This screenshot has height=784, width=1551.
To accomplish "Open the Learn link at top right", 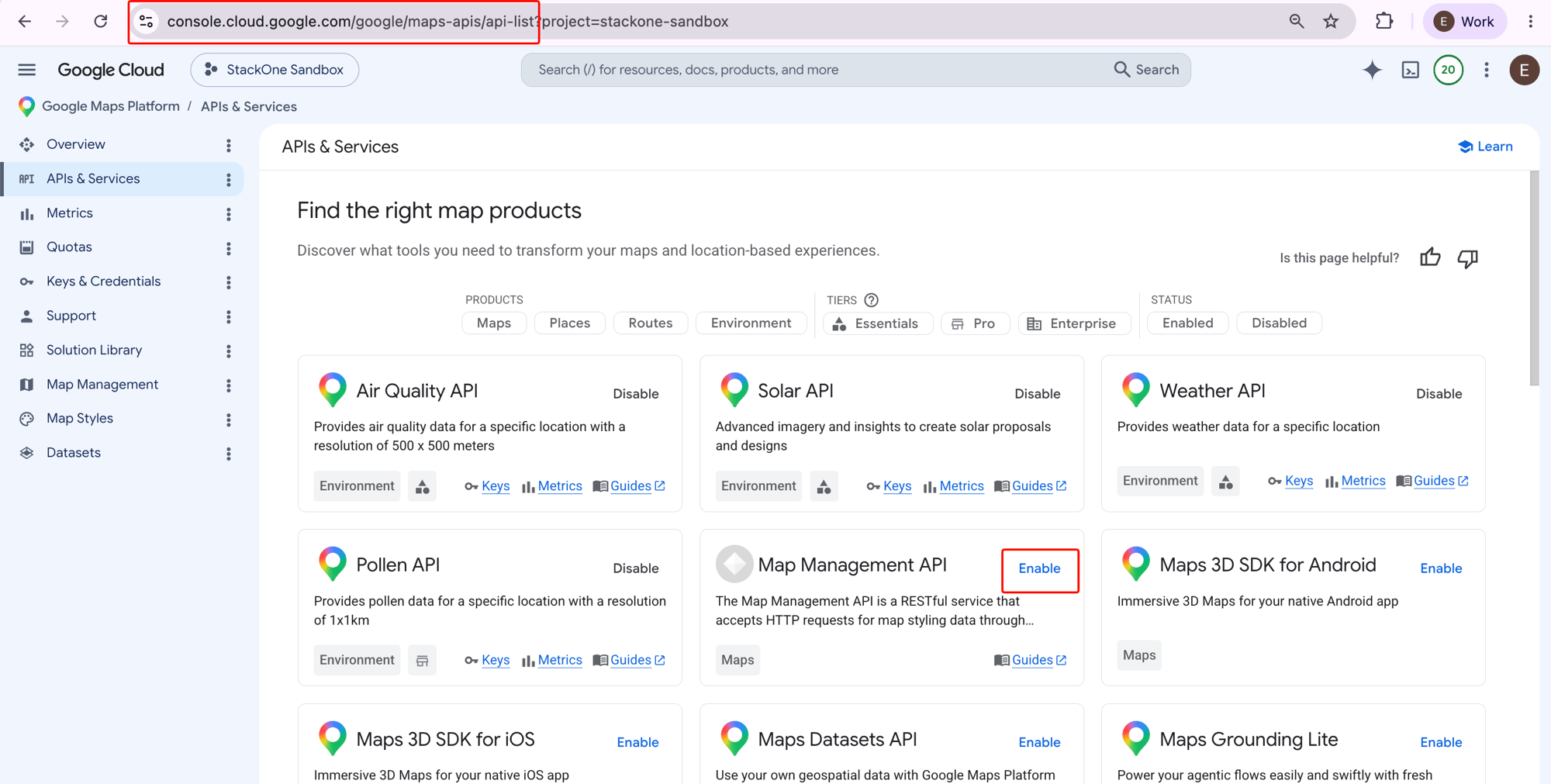I will [x=1485, y=147].
